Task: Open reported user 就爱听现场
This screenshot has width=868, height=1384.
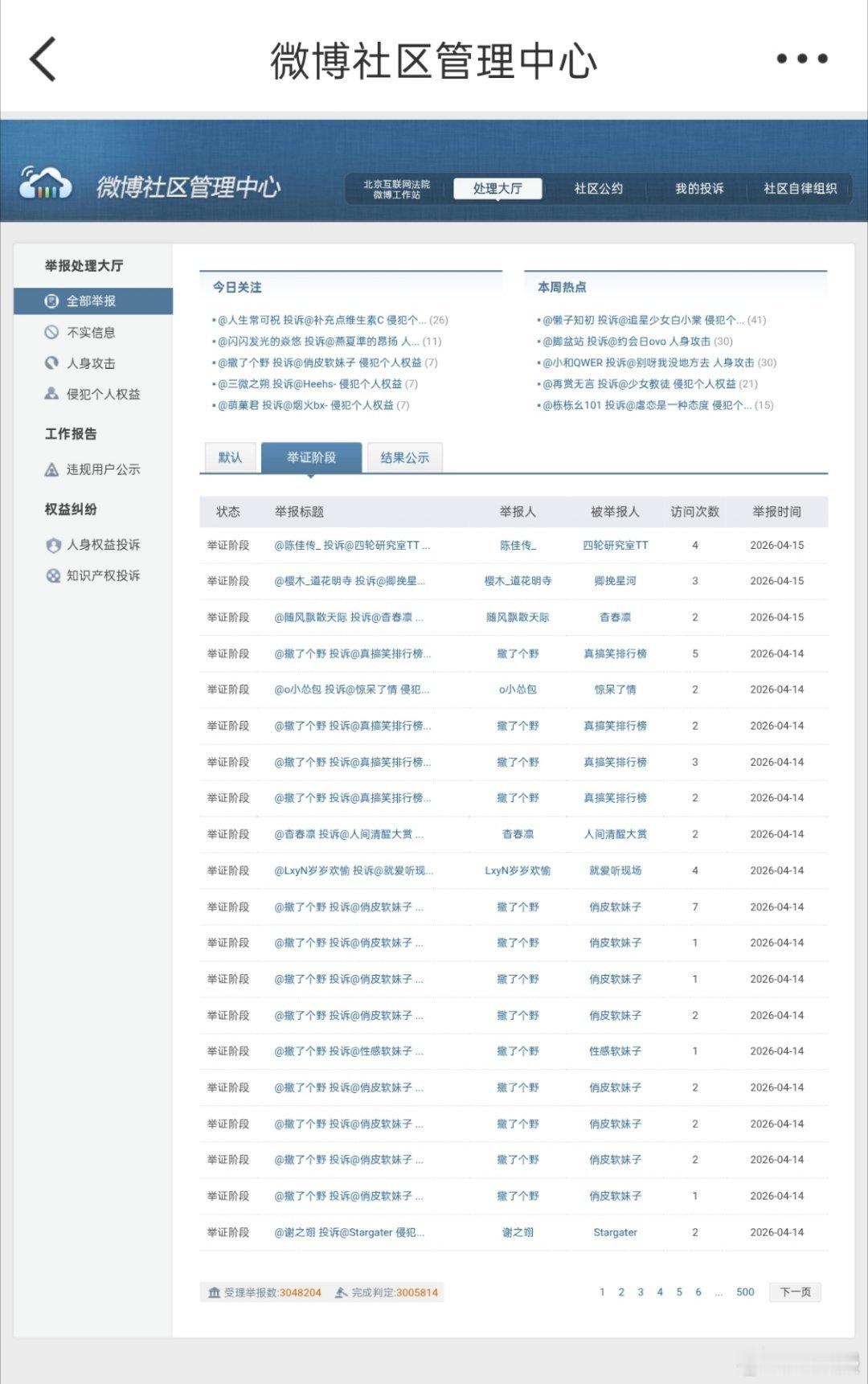Action: [615, 870]
